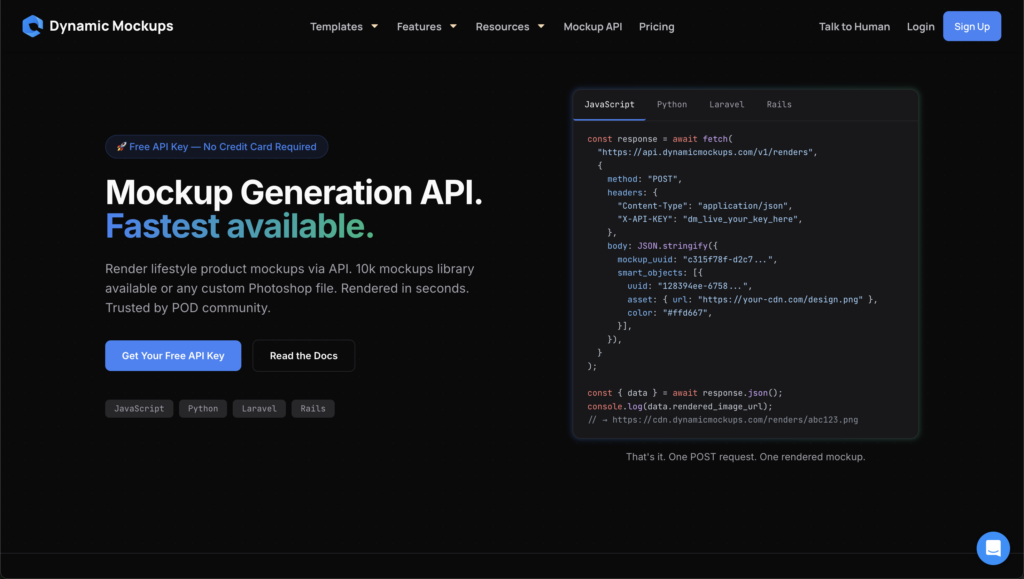1024x579 pixels.
Task: Click the "Content-Type" header line in code
Action: [705, 206]
